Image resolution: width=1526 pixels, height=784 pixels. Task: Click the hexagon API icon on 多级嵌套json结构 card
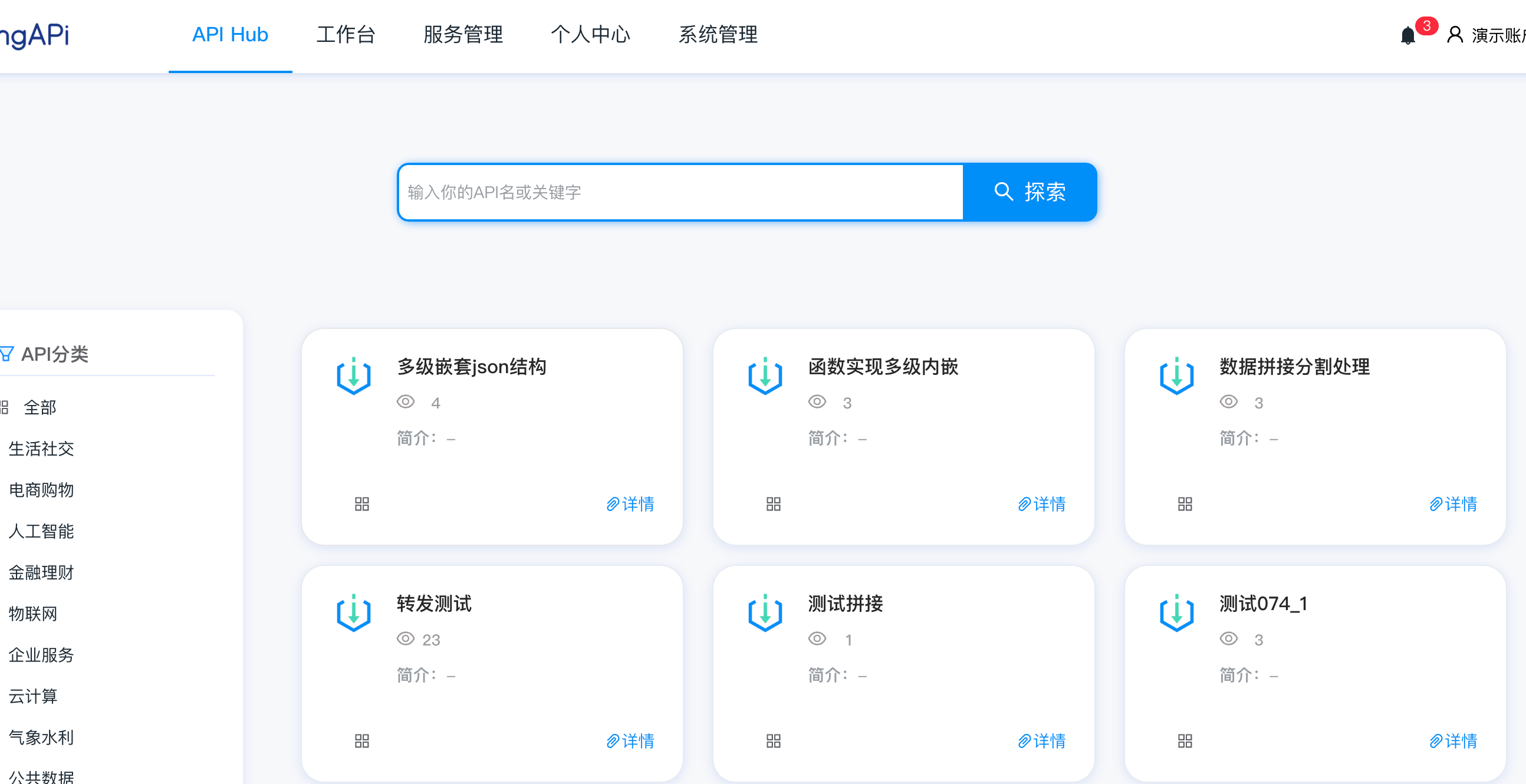click(x=353, y=376)
